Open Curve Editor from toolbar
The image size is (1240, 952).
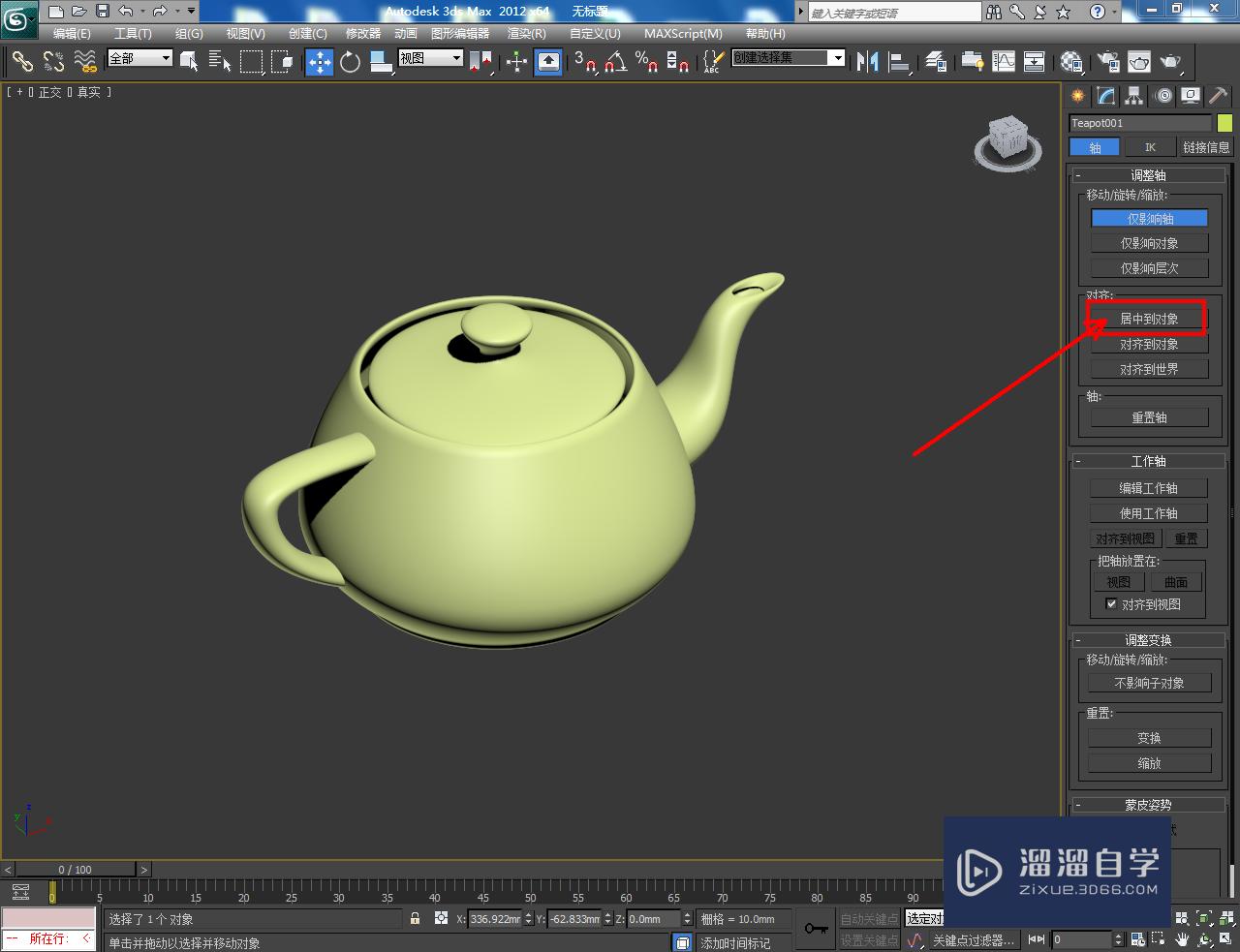[x=1004, y=62]
